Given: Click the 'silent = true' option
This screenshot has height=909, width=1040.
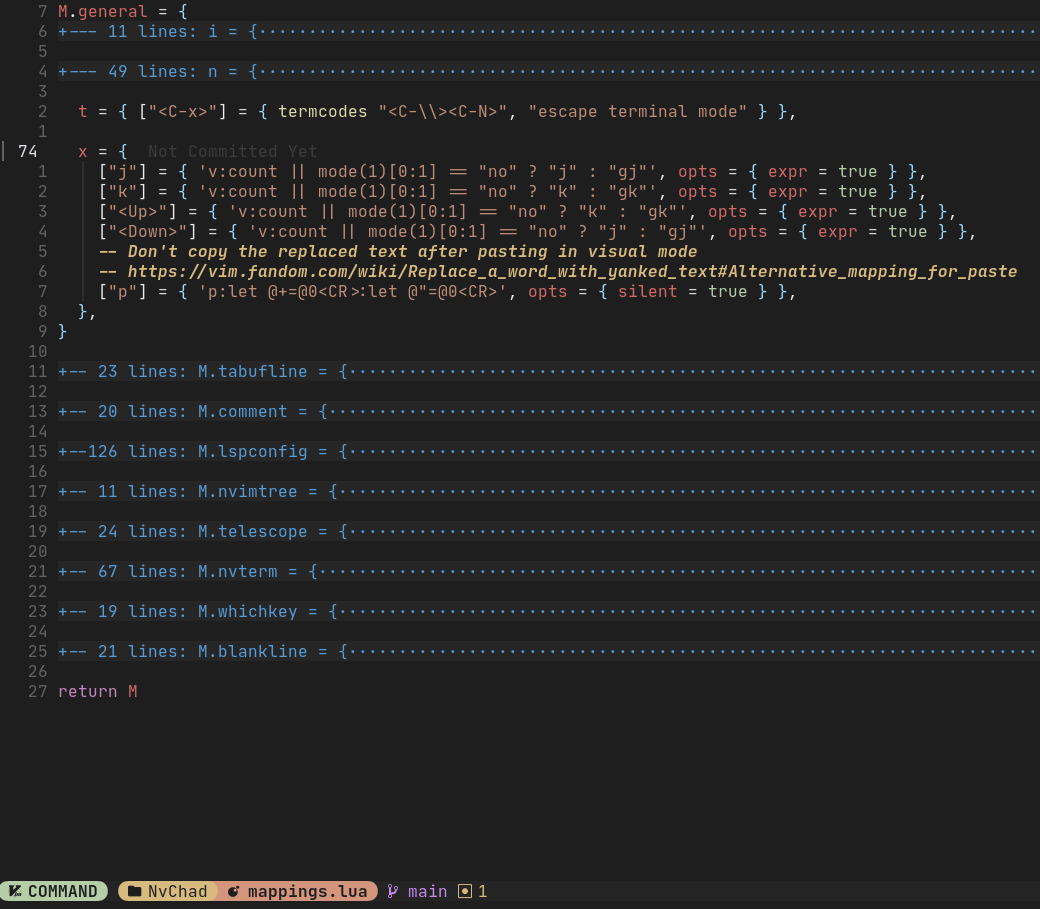Looking at the screenshot, I should click(682, 291).
